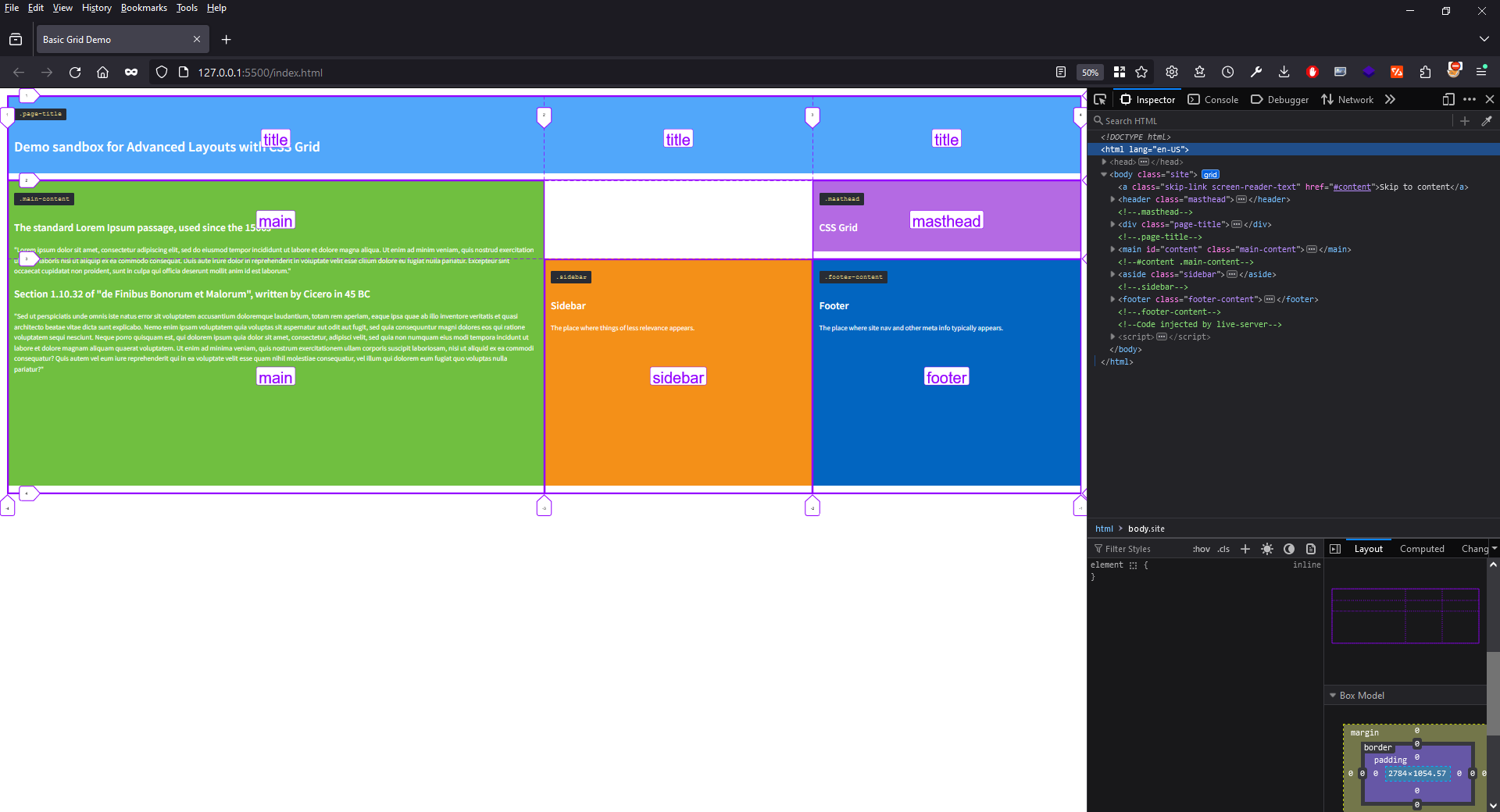Viewport: 1500px width, 812px height.
Task: Open the Extensions puzzle-piece icon
Action: [x=1425, y=72]
